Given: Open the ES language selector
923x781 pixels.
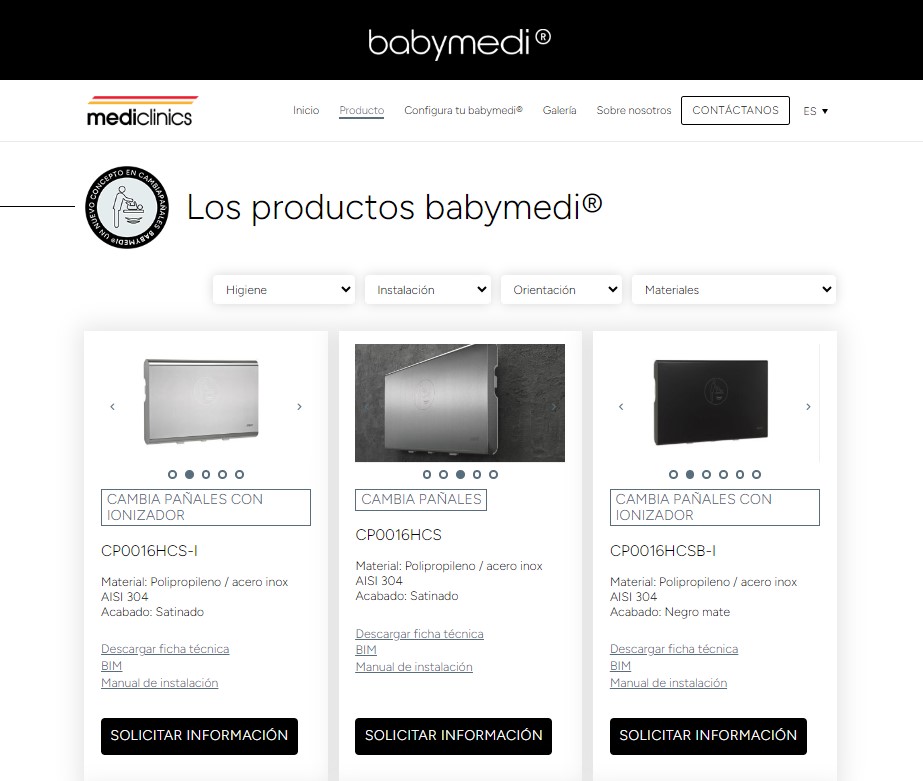Looking at the screenshot, I should [x=815, y=111].
